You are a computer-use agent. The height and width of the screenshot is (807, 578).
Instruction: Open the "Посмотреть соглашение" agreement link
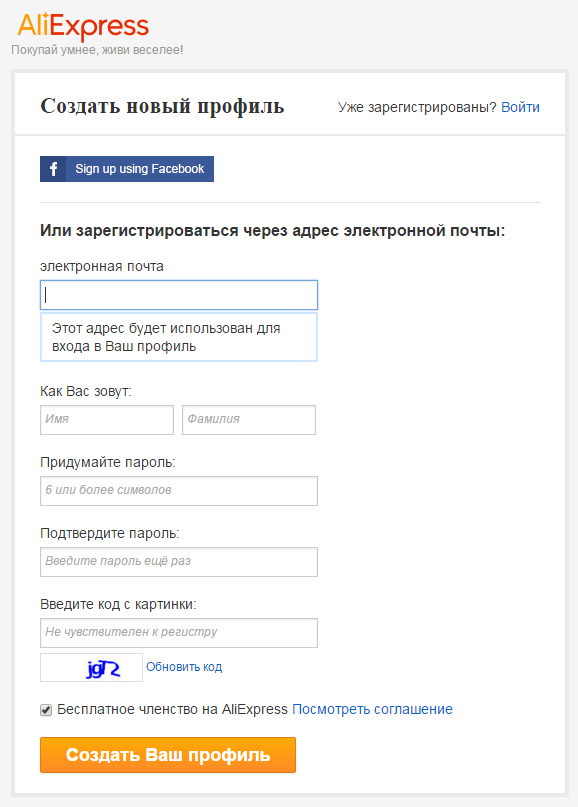click(x=372, y=709)
